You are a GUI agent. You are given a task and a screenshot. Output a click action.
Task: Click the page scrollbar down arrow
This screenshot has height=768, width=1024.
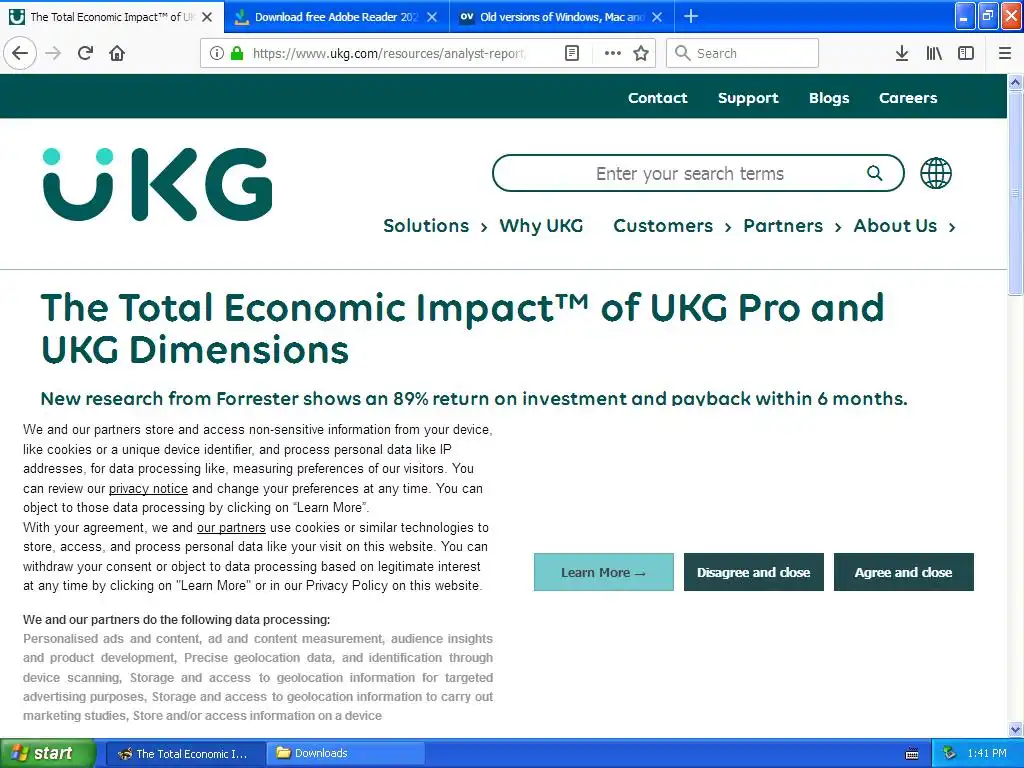[1015, 729]
